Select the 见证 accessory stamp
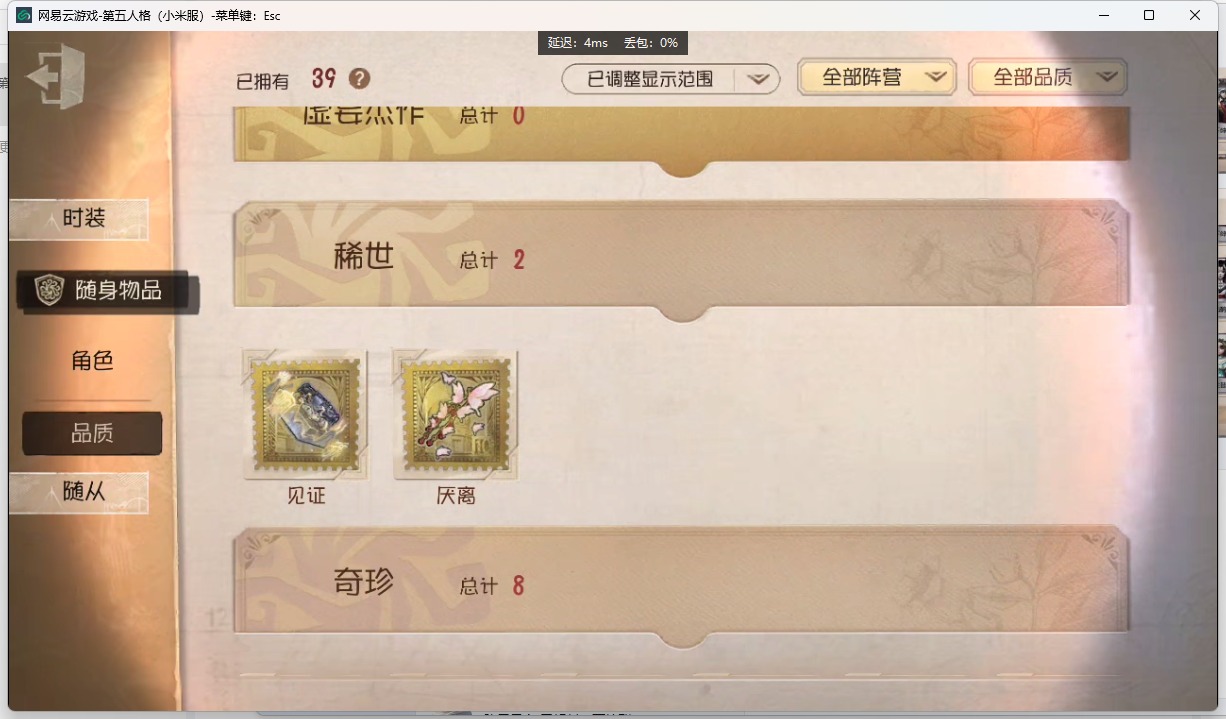 pos(305,414)
